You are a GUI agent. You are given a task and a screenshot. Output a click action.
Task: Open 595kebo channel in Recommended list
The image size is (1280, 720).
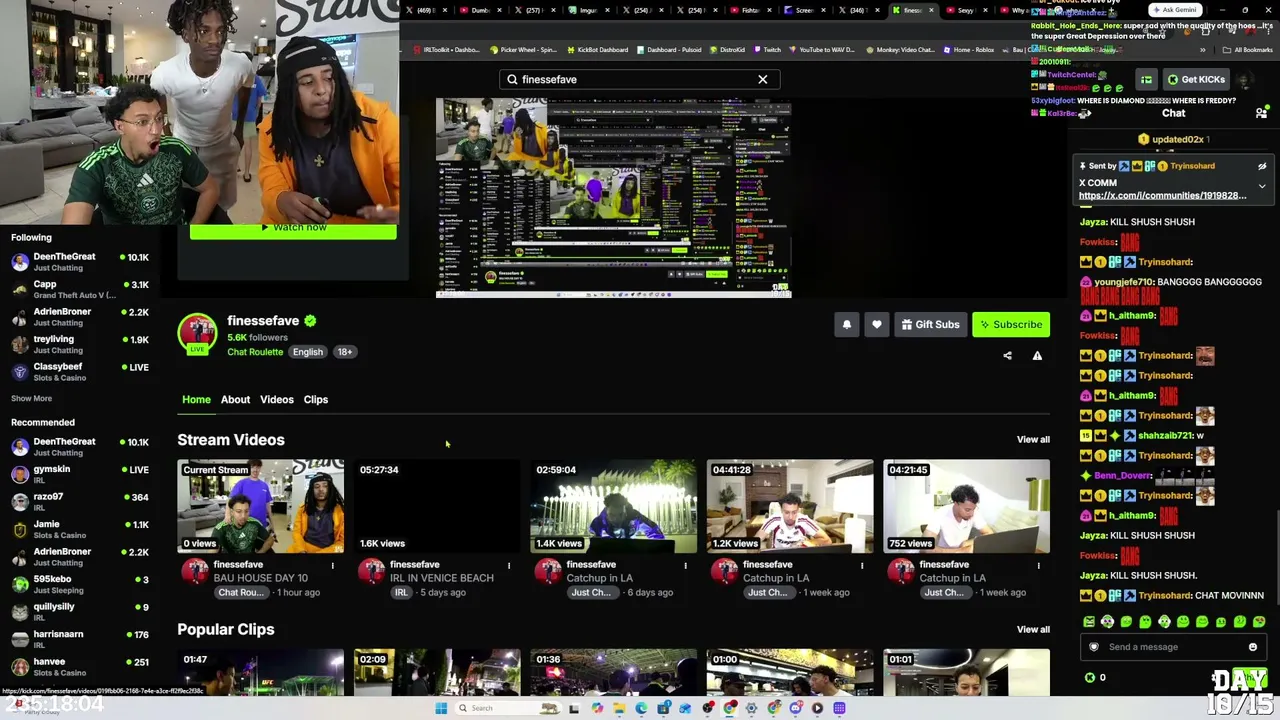tap(80, 584)
